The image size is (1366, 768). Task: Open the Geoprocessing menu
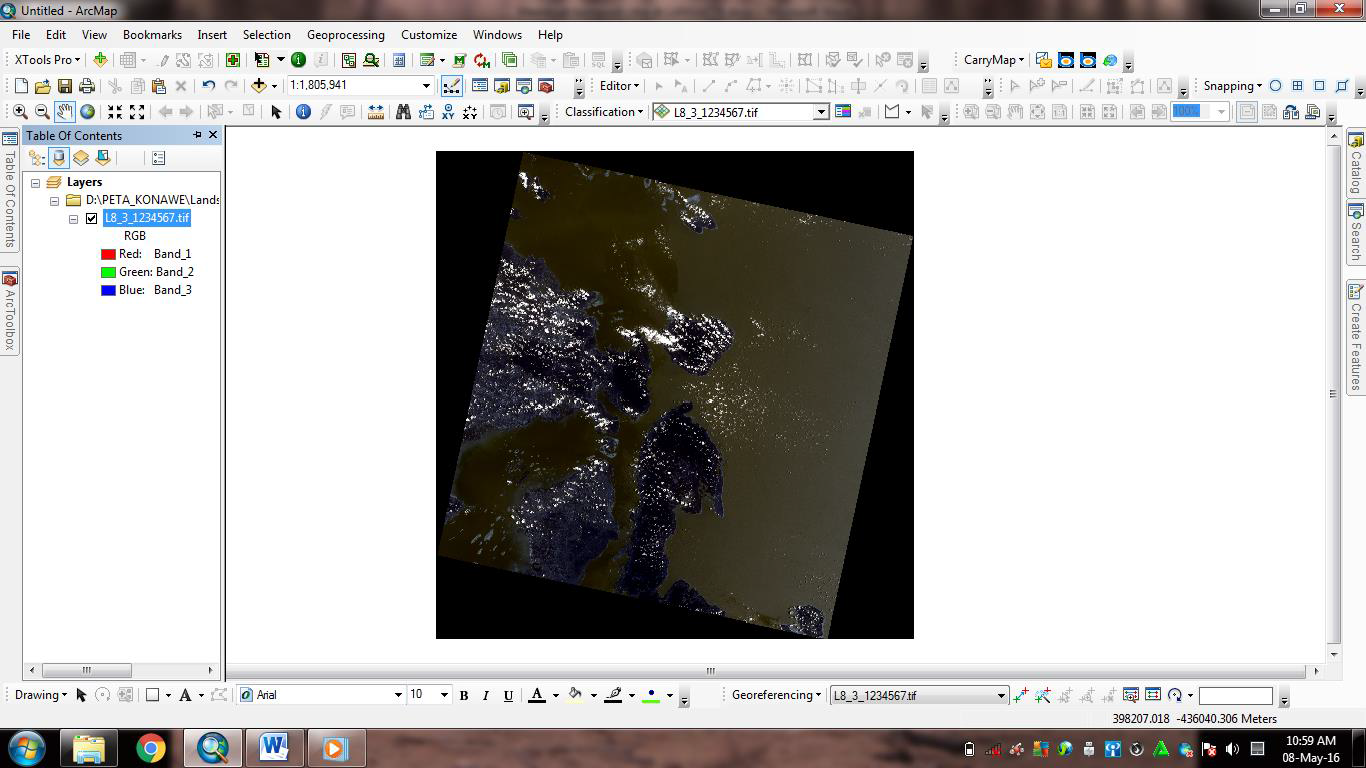[x=345, y=34]
